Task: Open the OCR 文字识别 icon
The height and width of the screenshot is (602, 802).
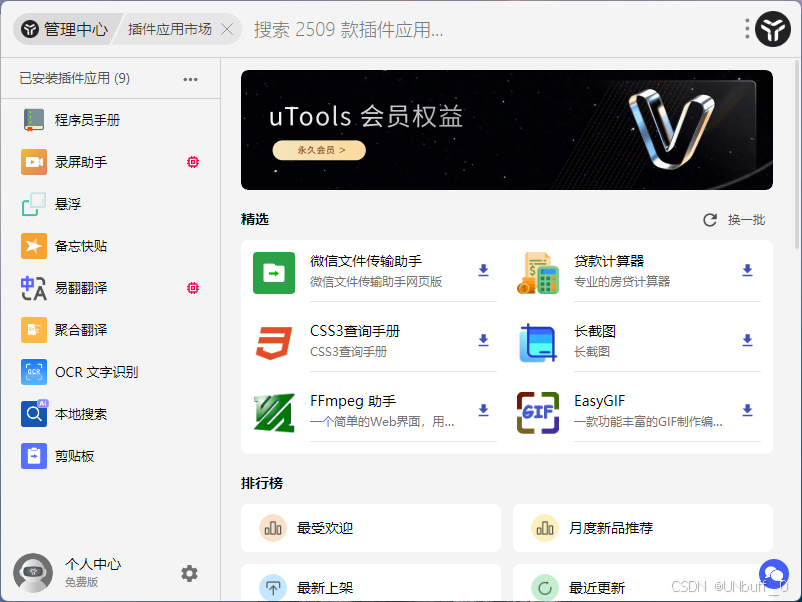Action: (34, 371)
